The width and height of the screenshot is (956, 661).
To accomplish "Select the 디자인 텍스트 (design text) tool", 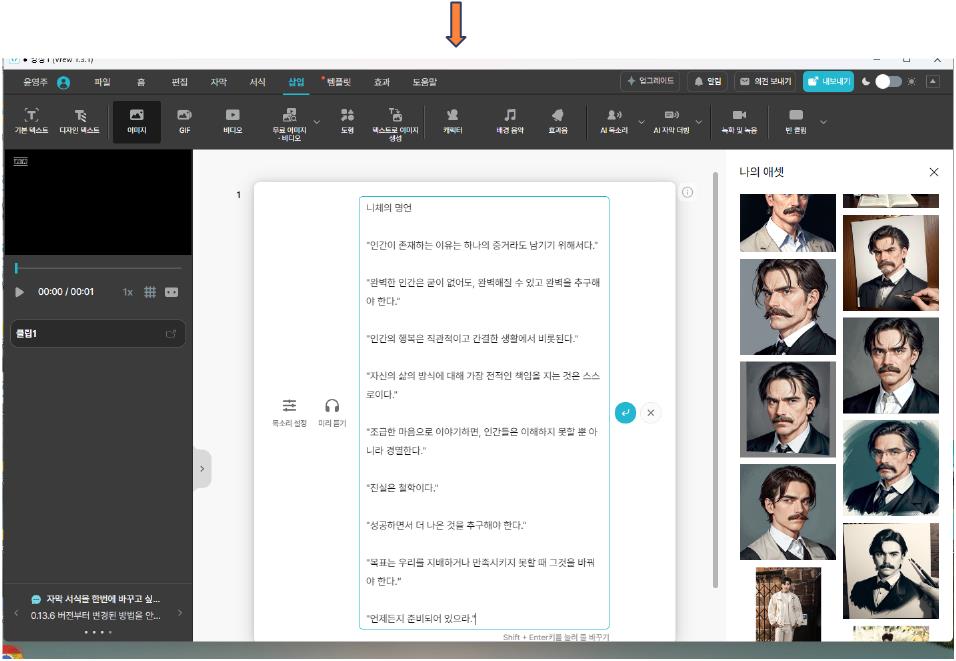I will click(x=79, y=121).
